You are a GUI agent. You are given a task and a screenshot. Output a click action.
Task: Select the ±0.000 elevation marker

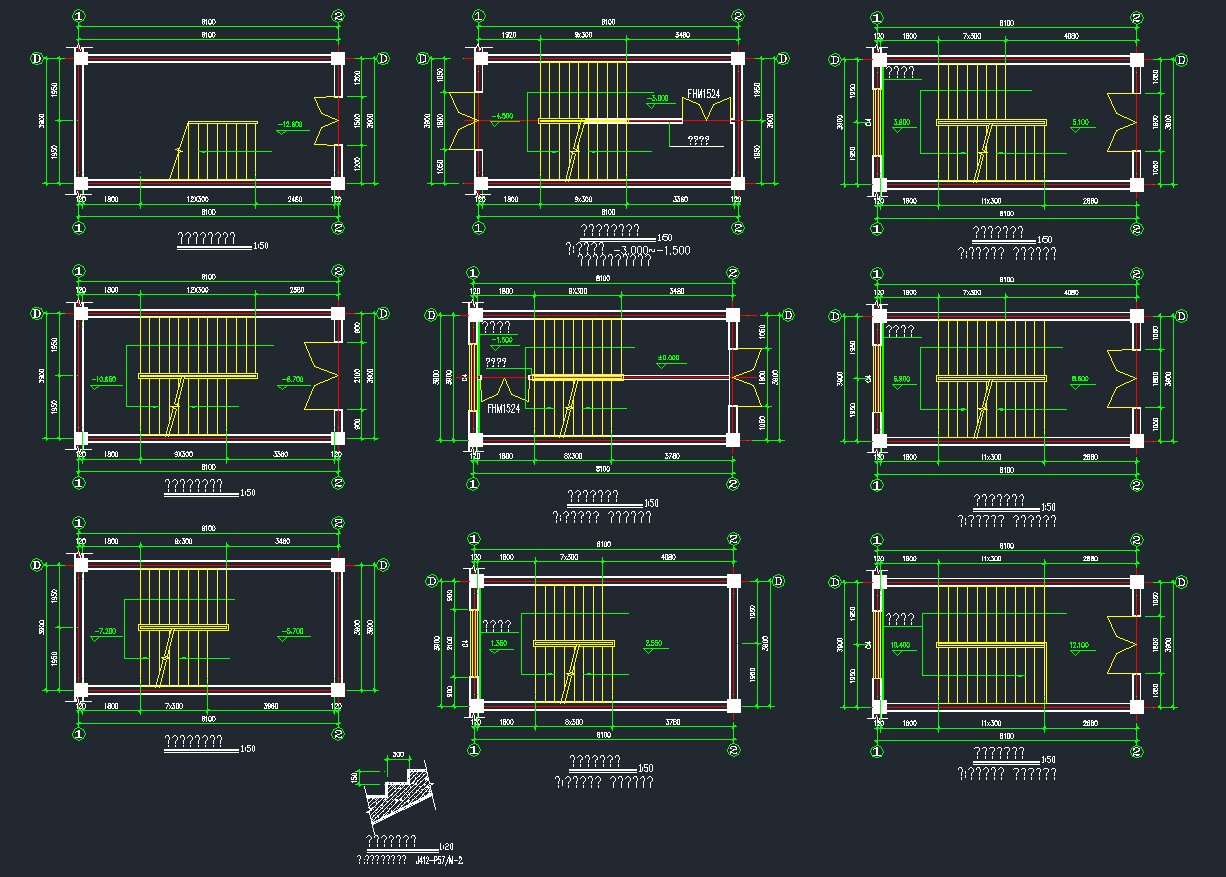pos(668,358)
